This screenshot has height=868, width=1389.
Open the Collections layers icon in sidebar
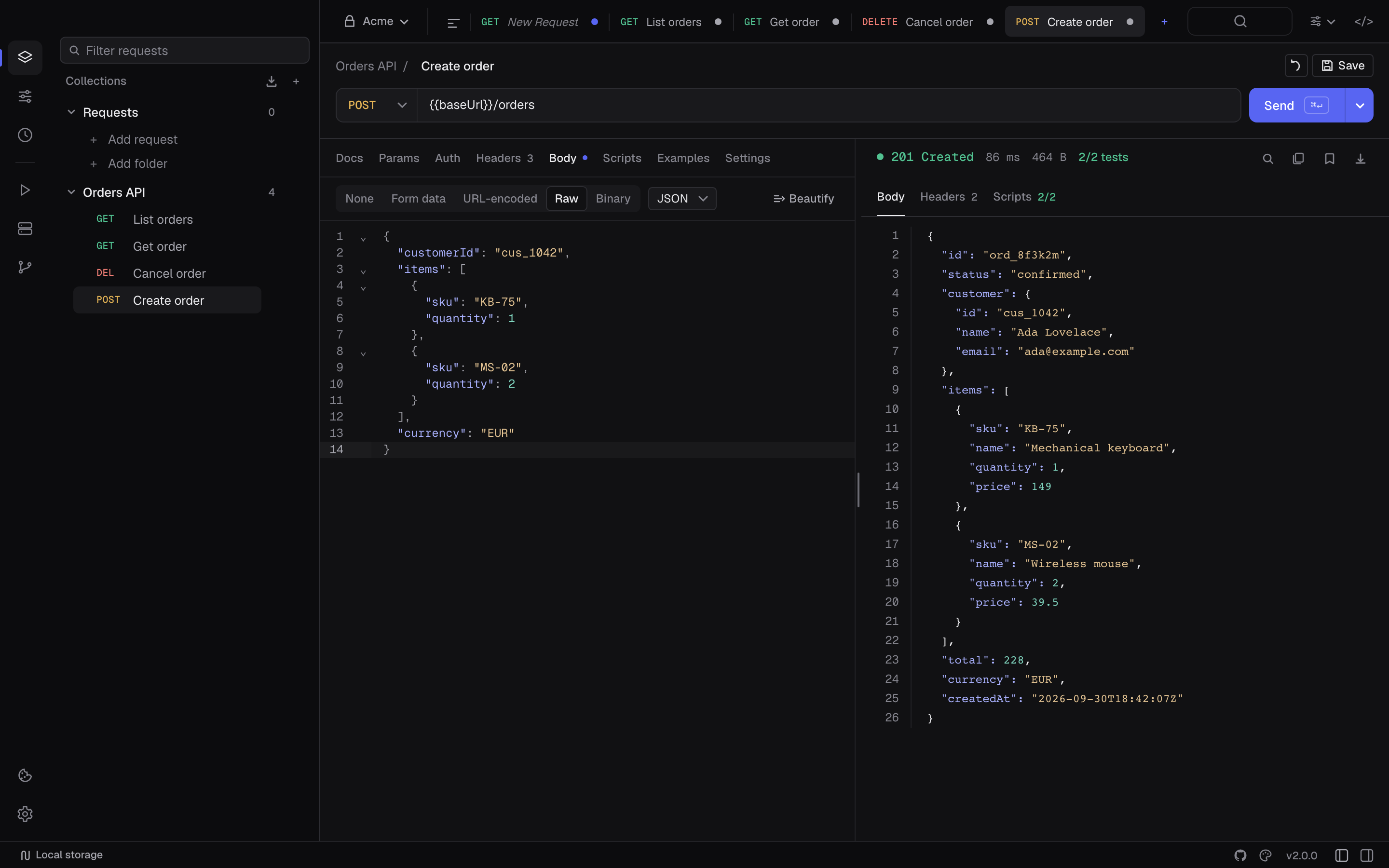(25, 57)
